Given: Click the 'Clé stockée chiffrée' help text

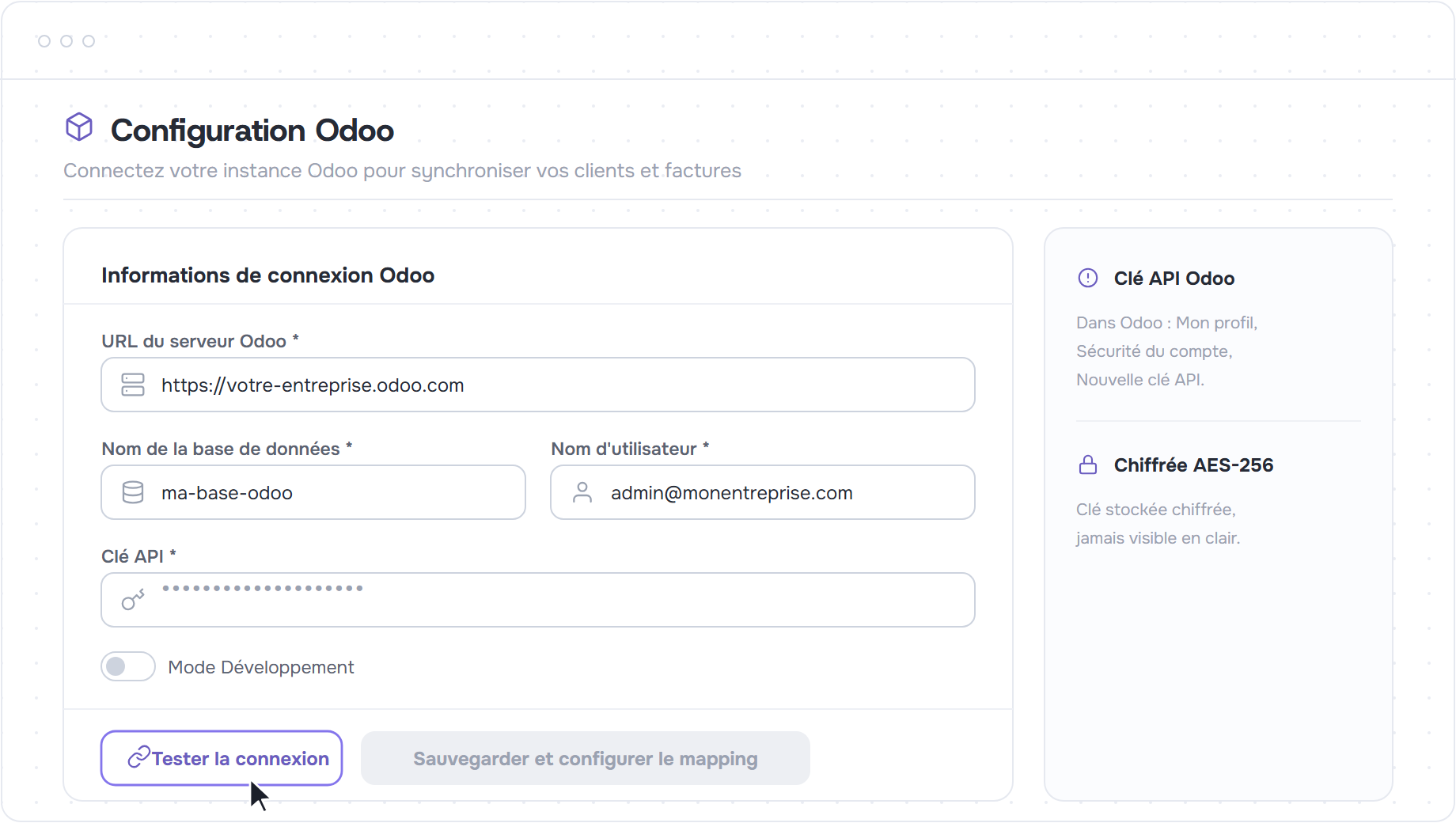Looking at the screenshot, I should pyautogui.click(x=1158, y=524).
